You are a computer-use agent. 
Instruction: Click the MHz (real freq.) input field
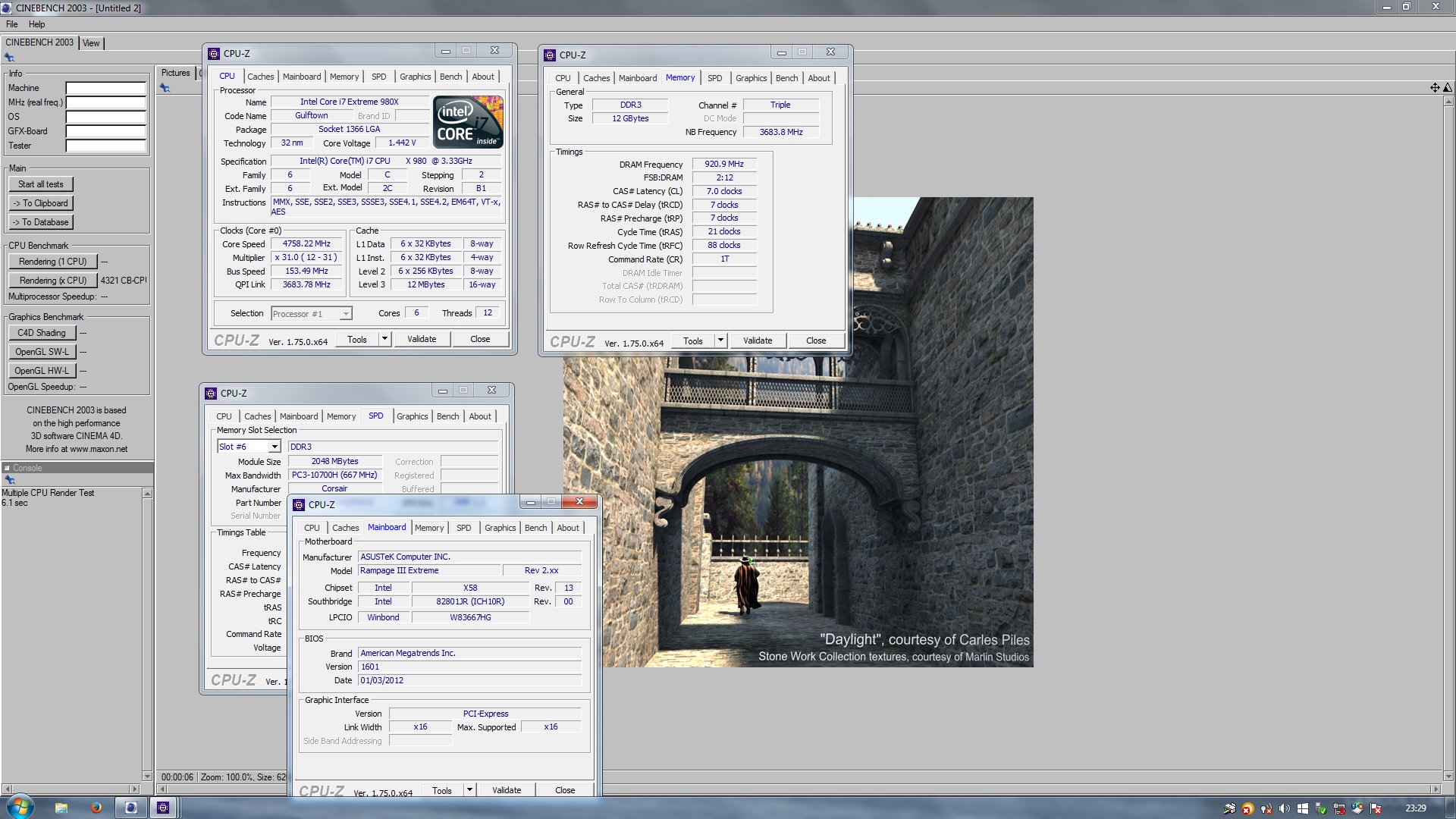pos(105,102)
